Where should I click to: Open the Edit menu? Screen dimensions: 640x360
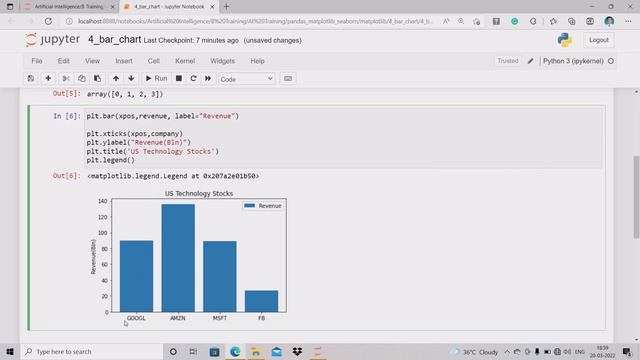pos(64,61)
